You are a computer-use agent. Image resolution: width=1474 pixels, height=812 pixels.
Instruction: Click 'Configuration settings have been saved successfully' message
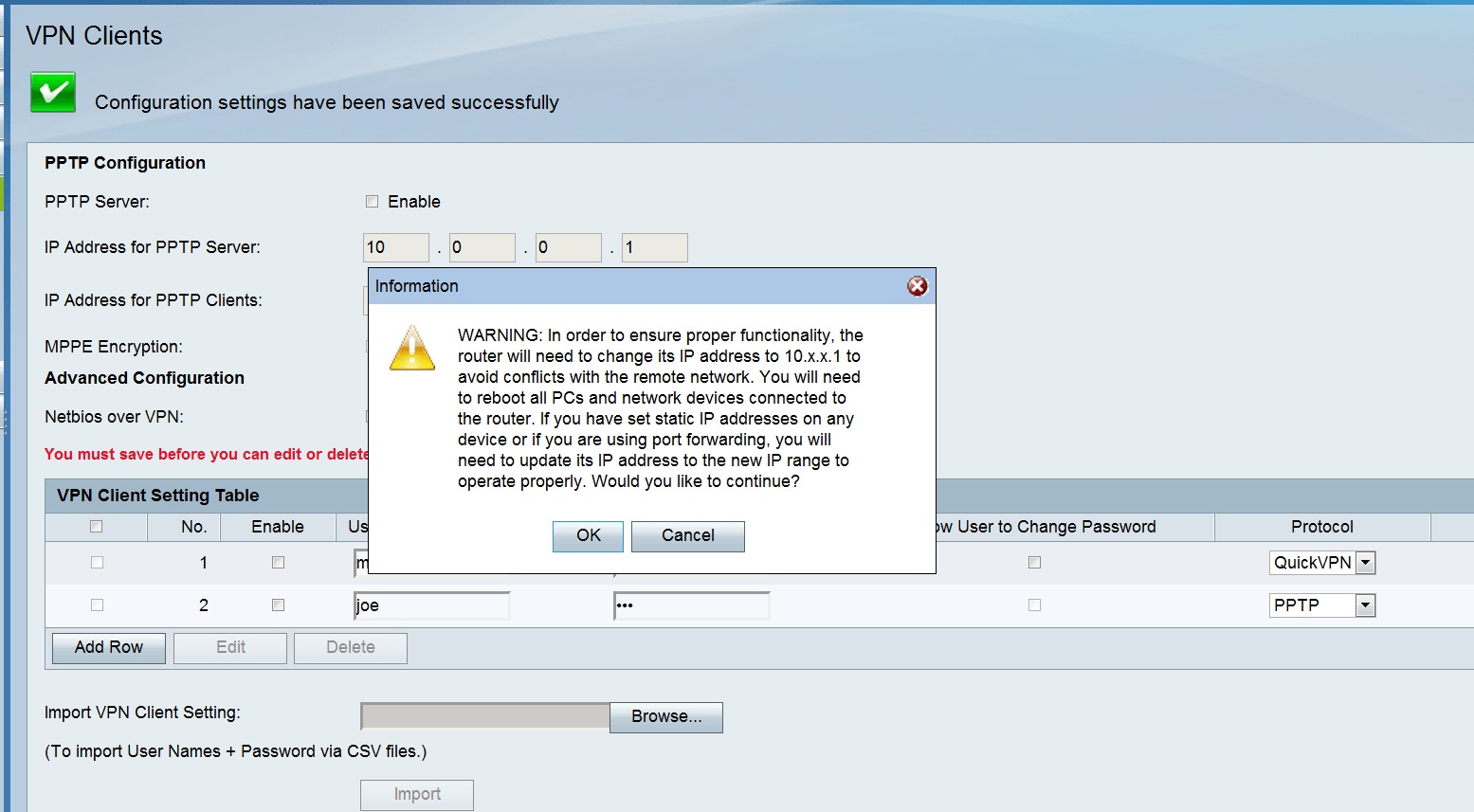[327, 102]
